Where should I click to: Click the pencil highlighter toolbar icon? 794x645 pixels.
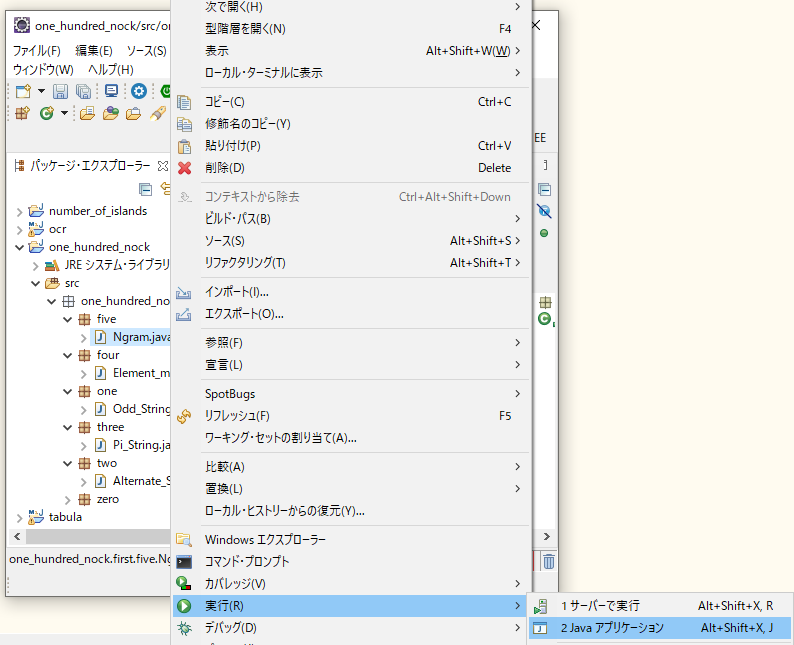click(x=157, y=113)
